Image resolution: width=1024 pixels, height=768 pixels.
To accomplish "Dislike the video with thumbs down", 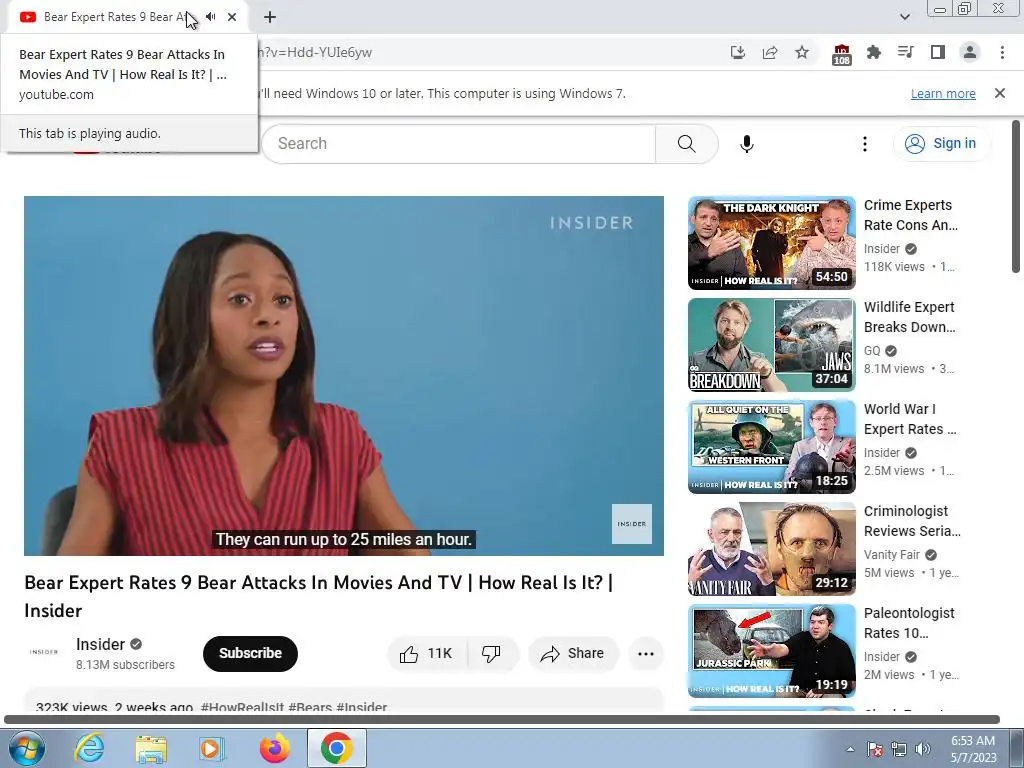I will click(x=492, y=654).
